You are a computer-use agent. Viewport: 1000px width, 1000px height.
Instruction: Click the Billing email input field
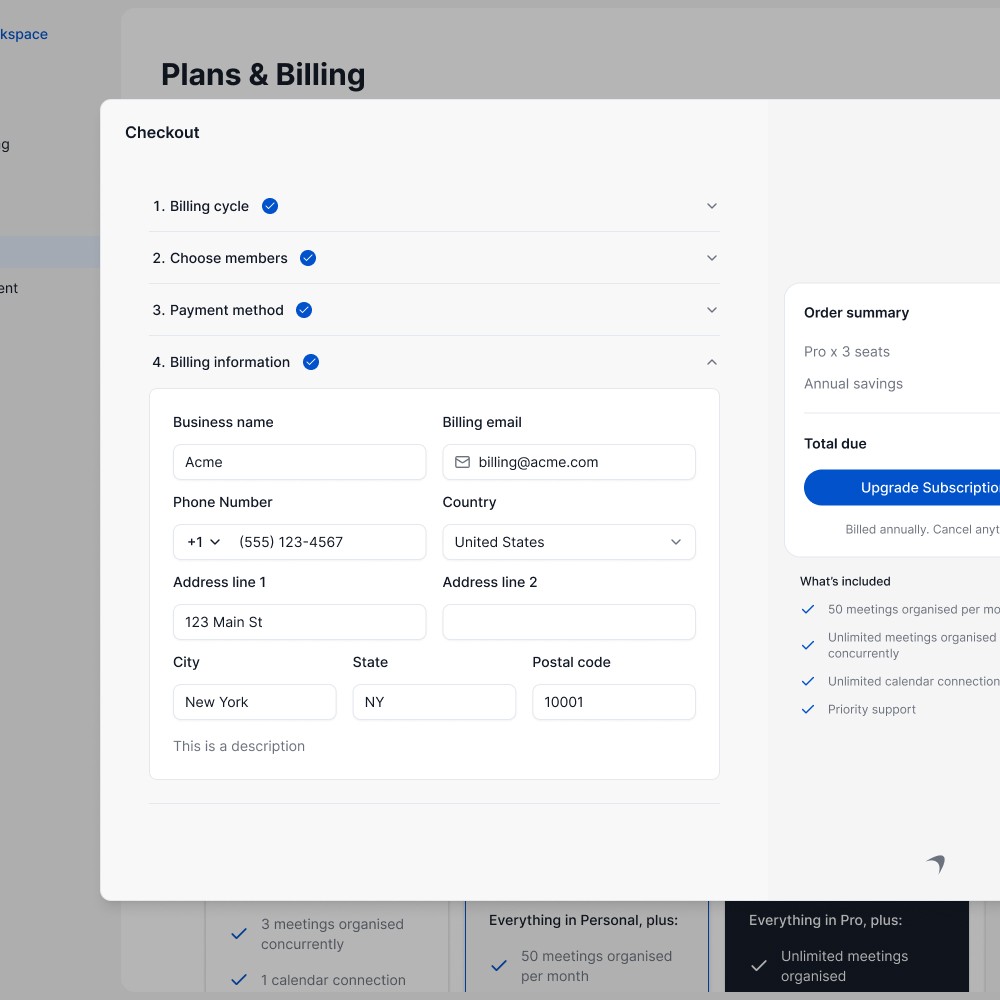click(569, 462)
